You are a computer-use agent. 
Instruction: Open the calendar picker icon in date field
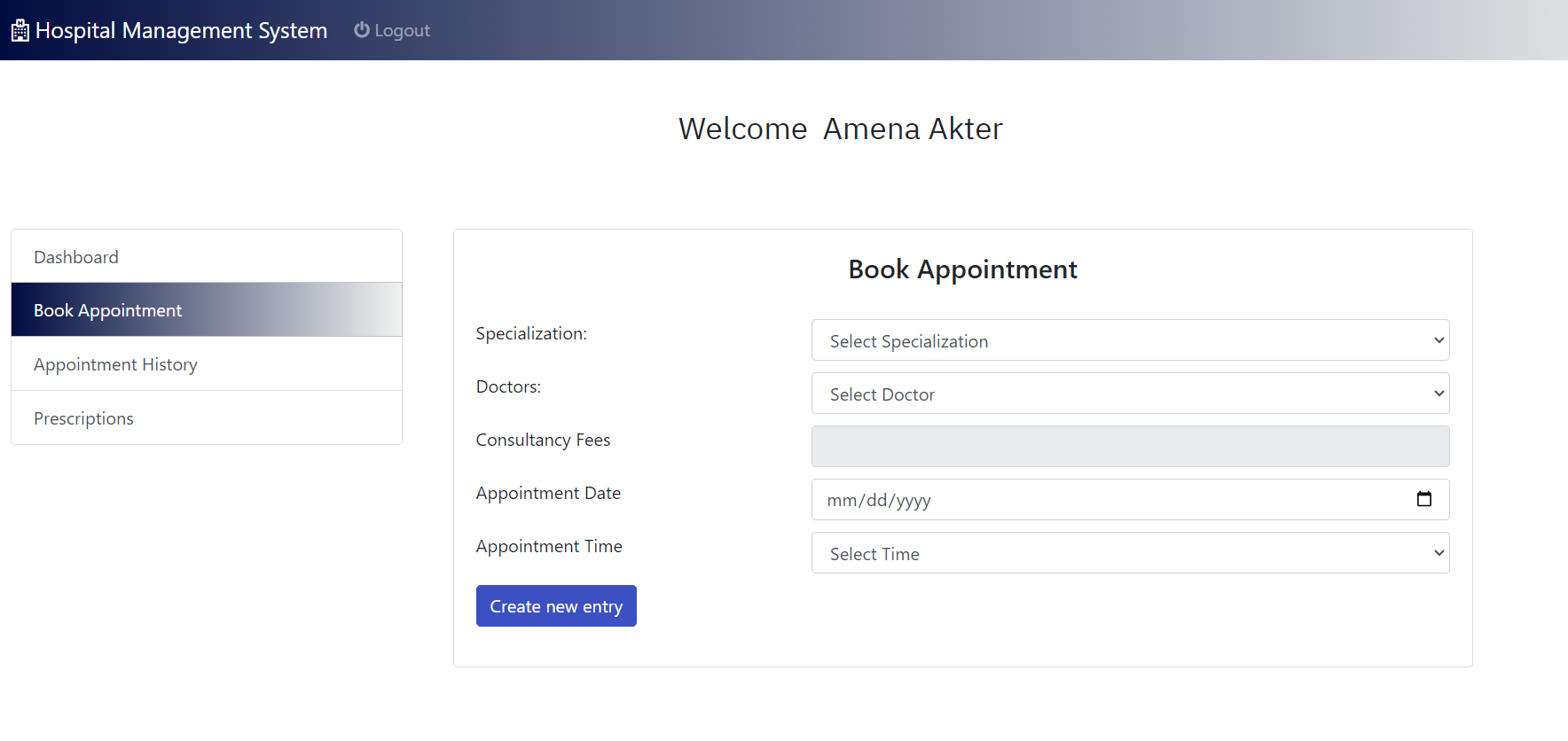click(1424, 499)
